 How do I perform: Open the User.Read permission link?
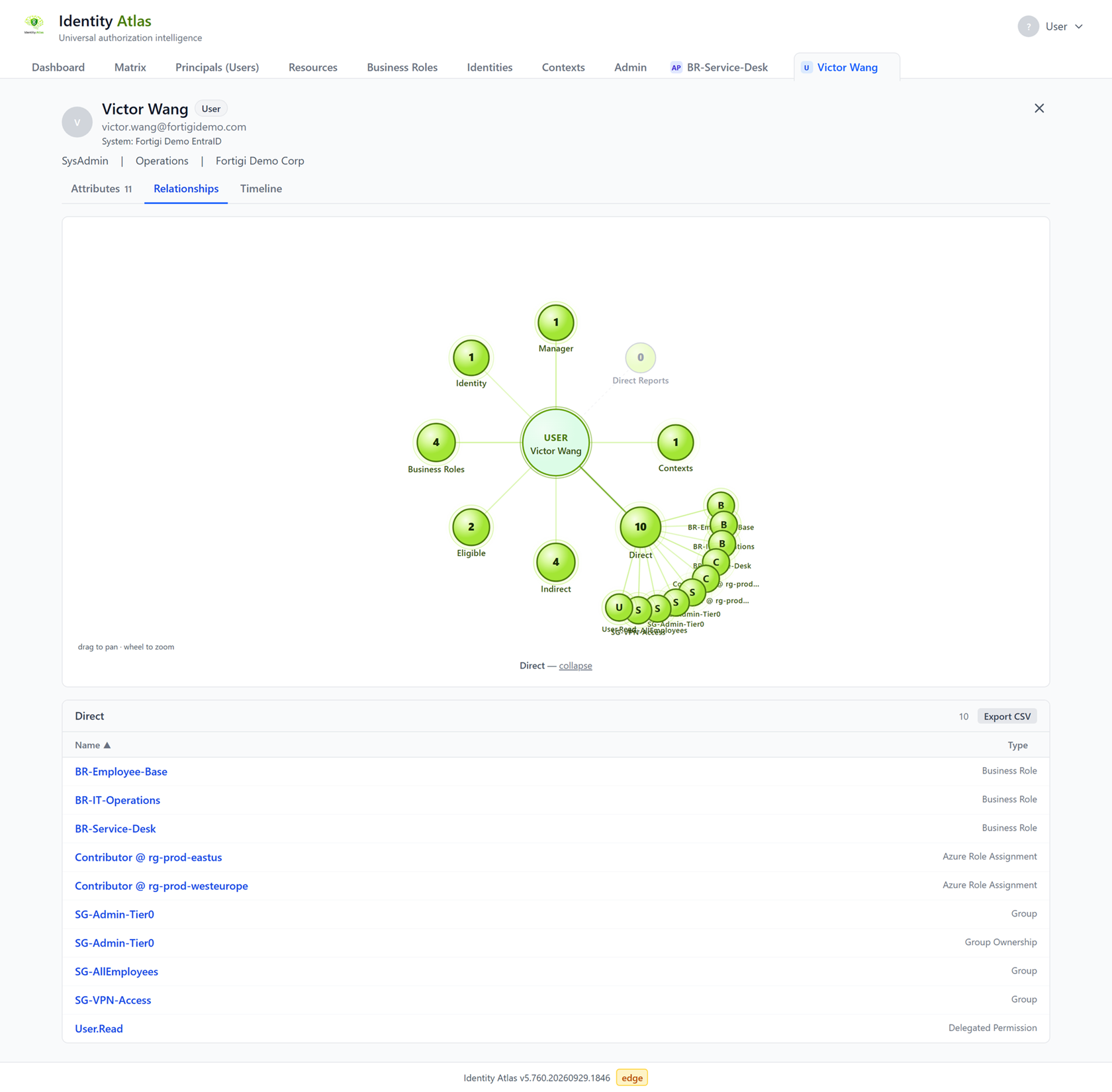coord(99,1028)
